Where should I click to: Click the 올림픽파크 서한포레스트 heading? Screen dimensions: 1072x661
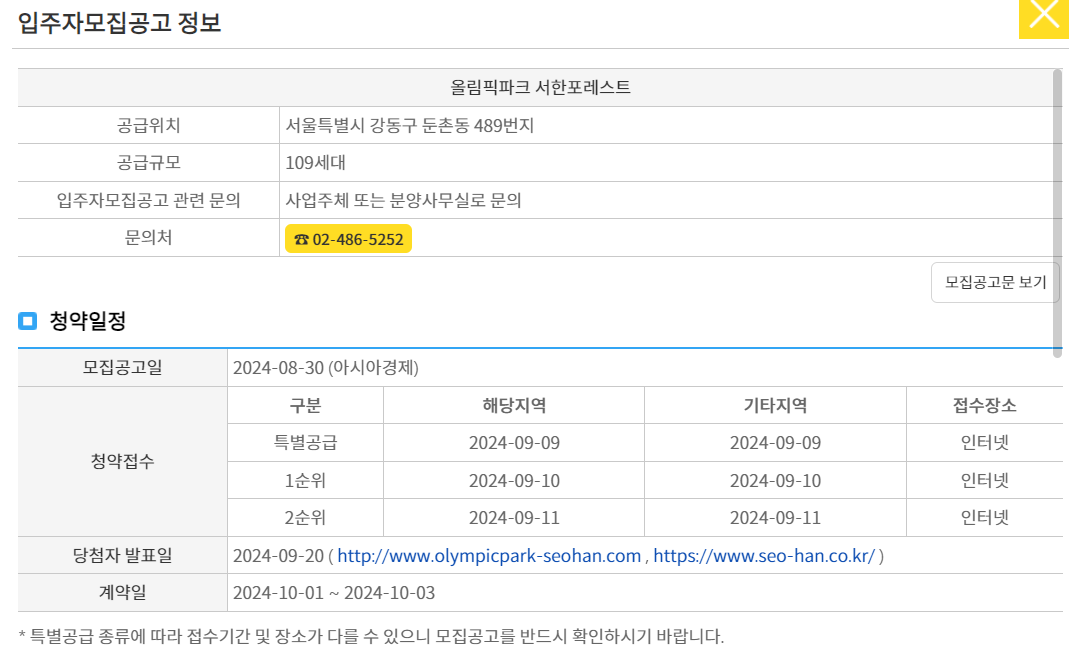coord(536,87)
